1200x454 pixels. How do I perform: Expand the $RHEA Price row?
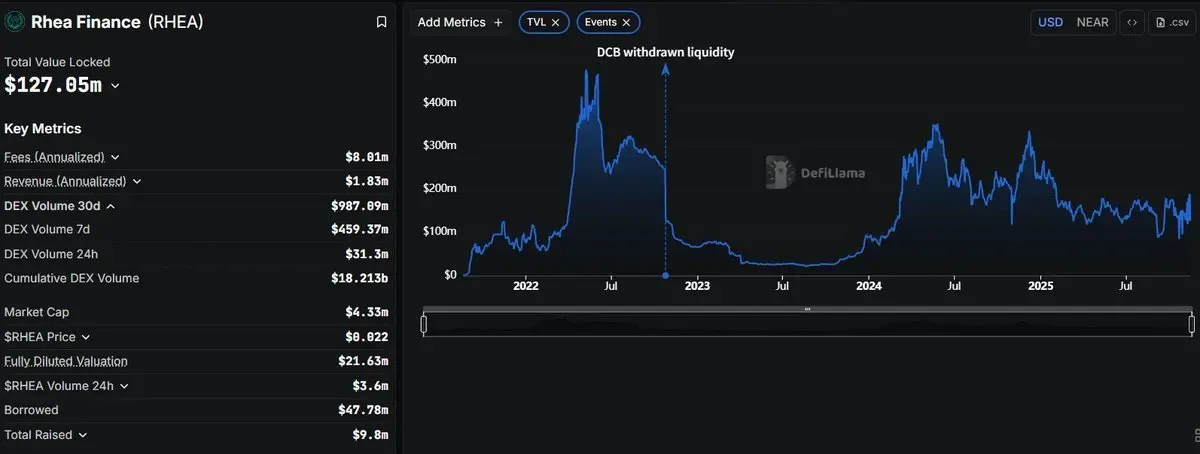[85, 337]
